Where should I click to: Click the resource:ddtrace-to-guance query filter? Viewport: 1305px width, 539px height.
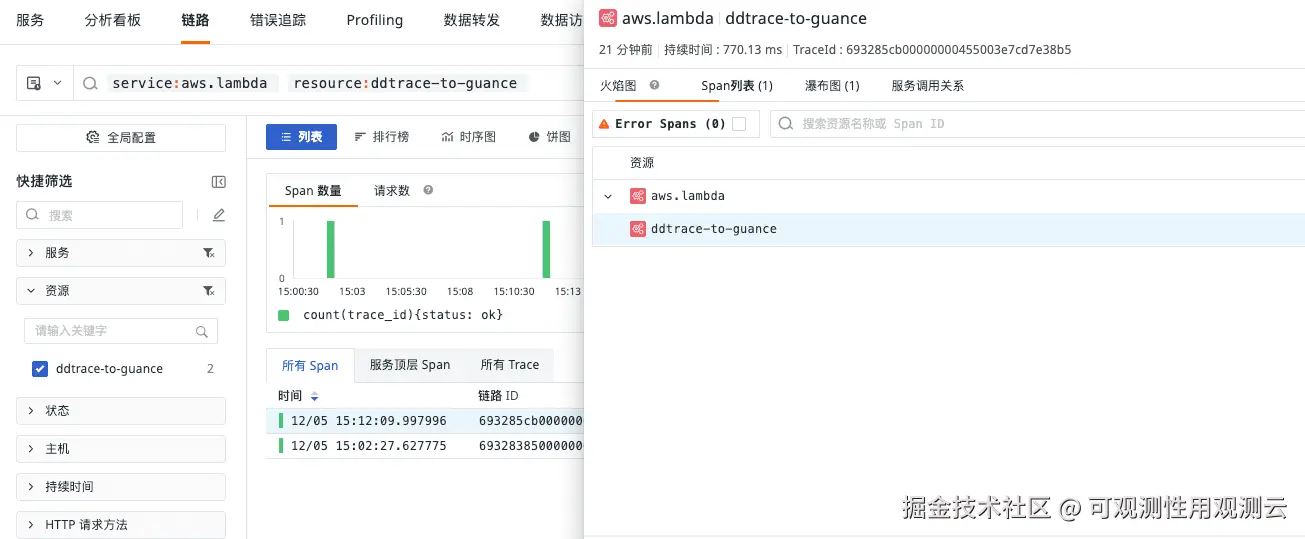(x=405, y=83)
